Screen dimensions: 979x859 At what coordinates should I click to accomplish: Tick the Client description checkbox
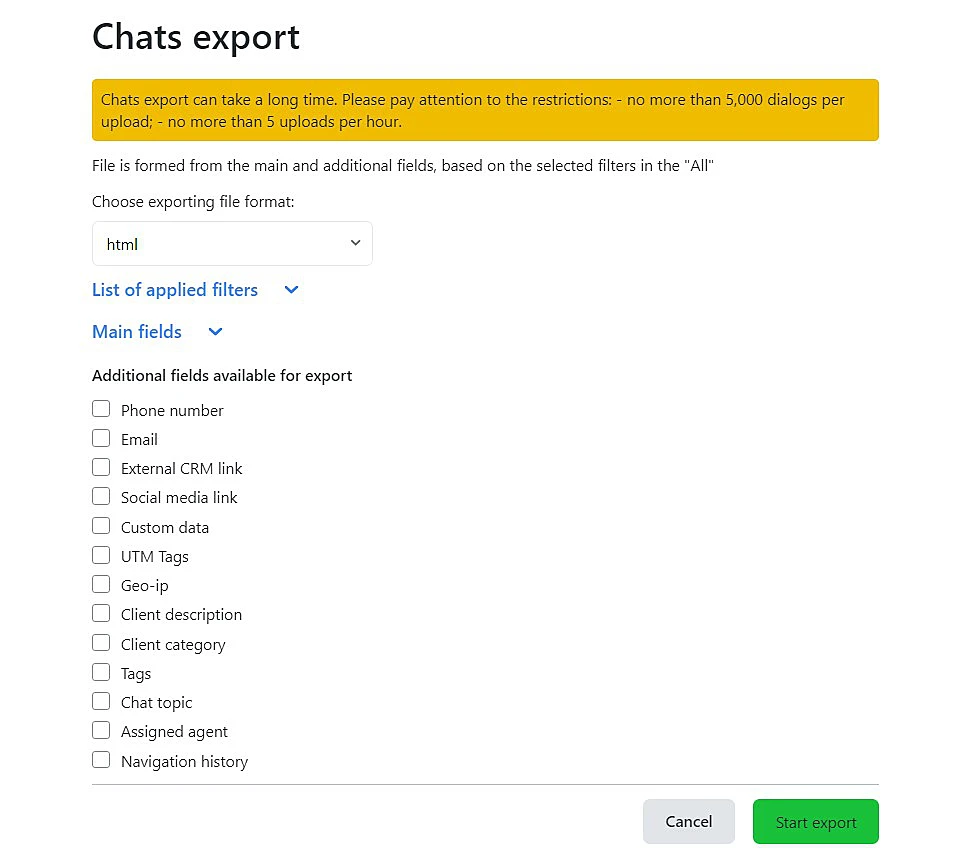click(101, 613)
